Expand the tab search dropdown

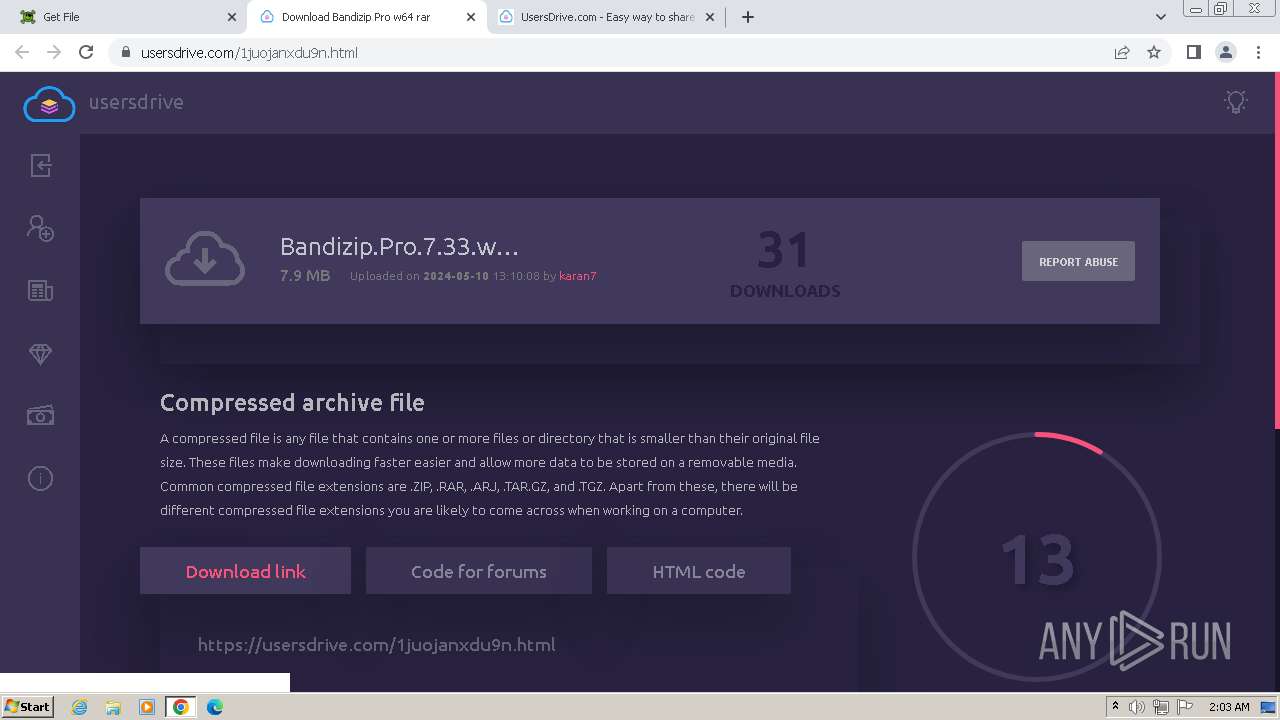click(x=1160, y=17)
